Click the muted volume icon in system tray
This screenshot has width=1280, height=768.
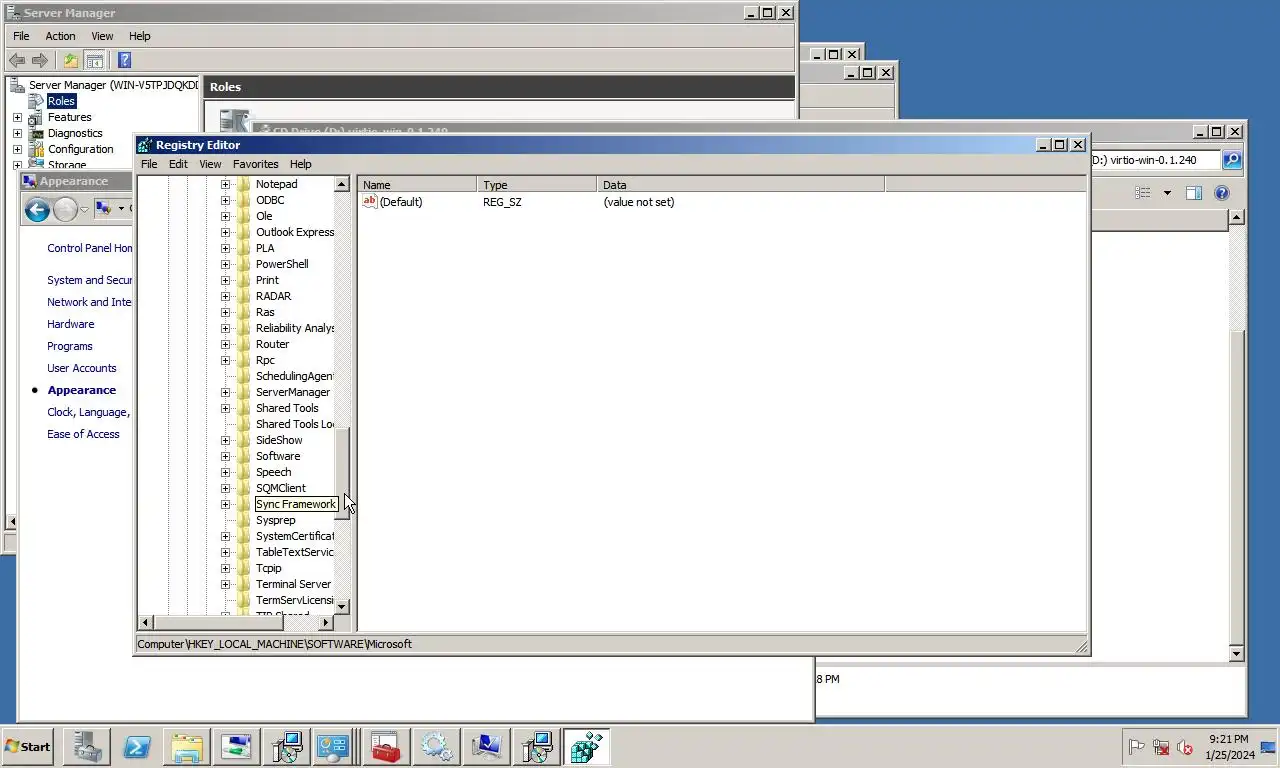(1185, 747)
